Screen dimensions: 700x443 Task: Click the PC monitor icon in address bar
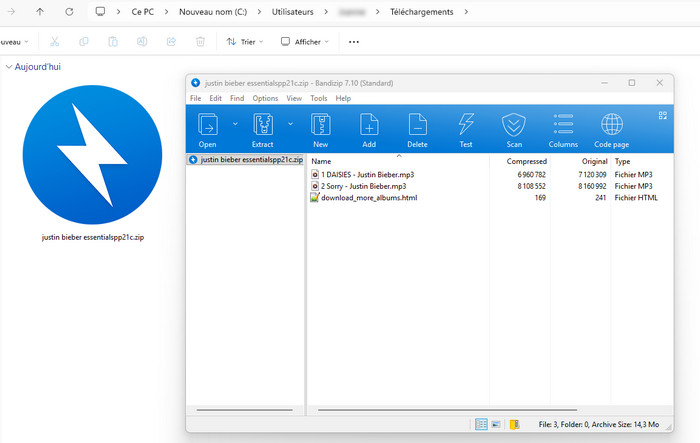pos(100,12)
